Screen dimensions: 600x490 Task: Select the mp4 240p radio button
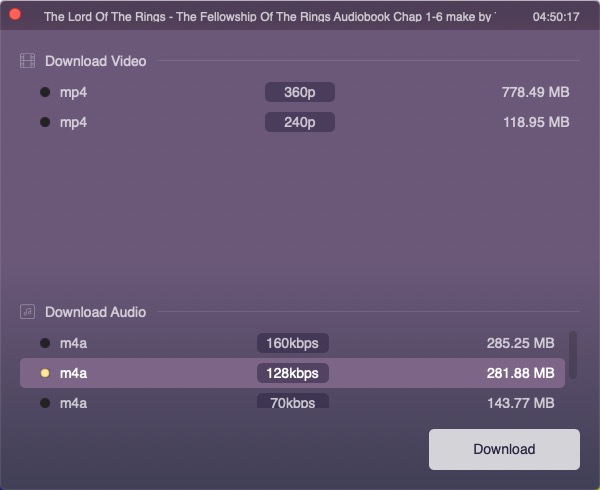(45, 122)
